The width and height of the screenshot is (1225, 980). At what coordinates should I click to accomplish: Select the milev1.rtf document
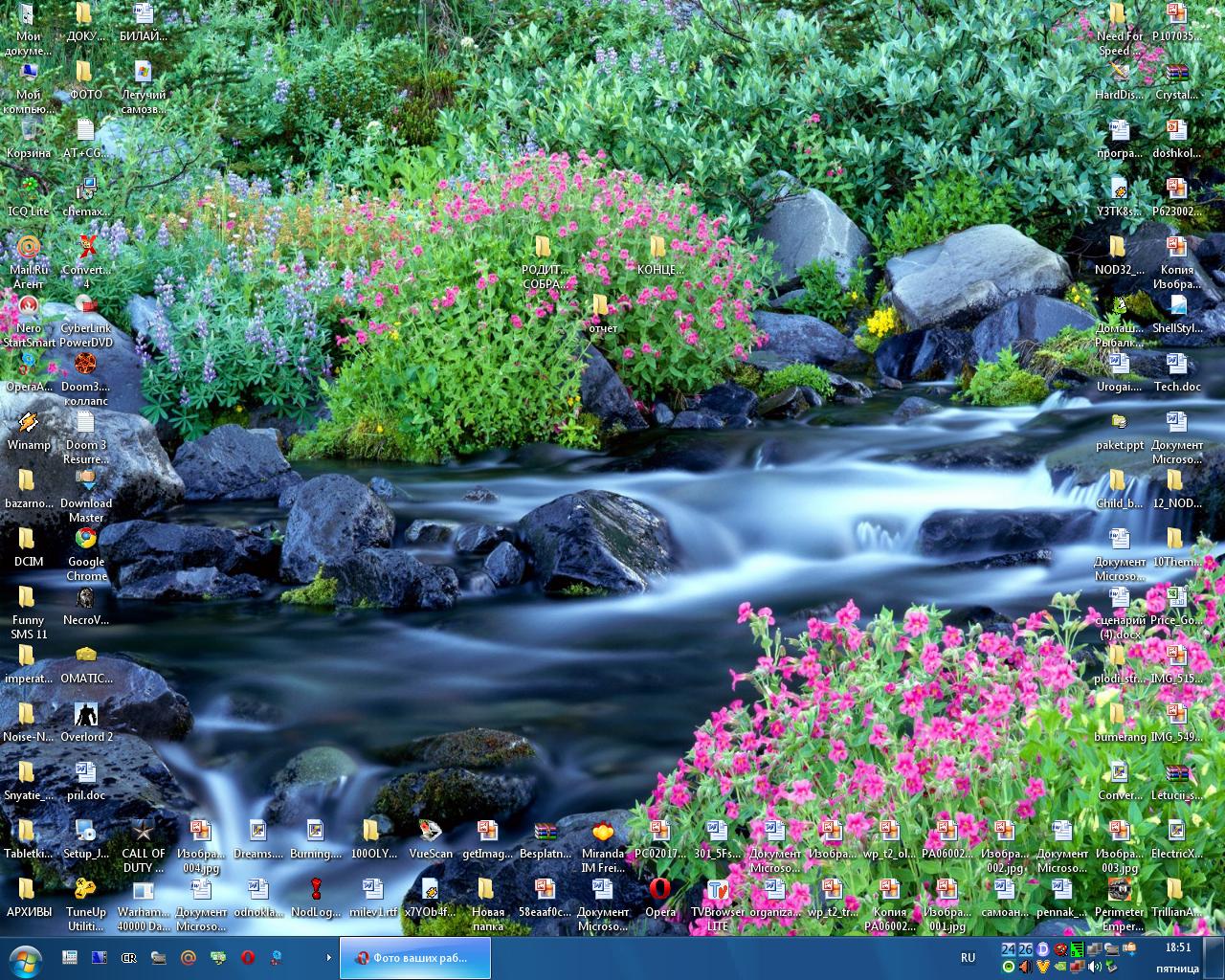[373, 898]
